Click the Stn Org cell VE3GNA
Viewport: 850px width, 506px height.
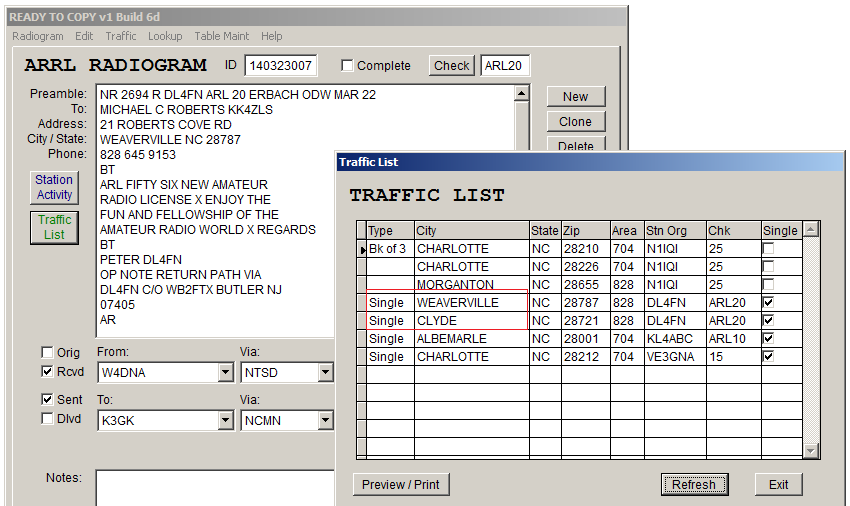(x=675, y=357)
